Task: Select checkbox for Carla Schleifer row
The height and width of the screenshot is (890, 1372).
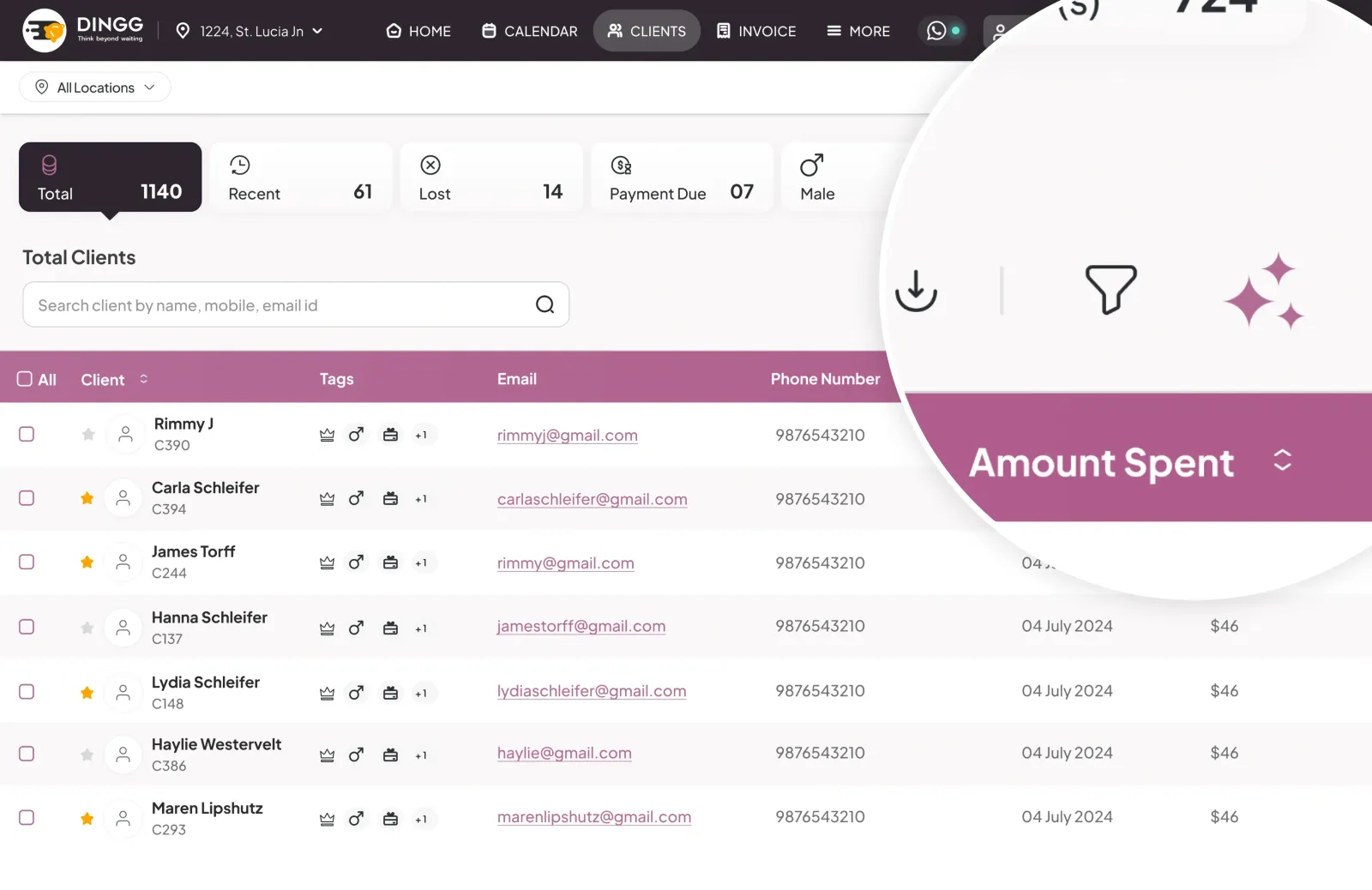Action: (x=27, y=498)
